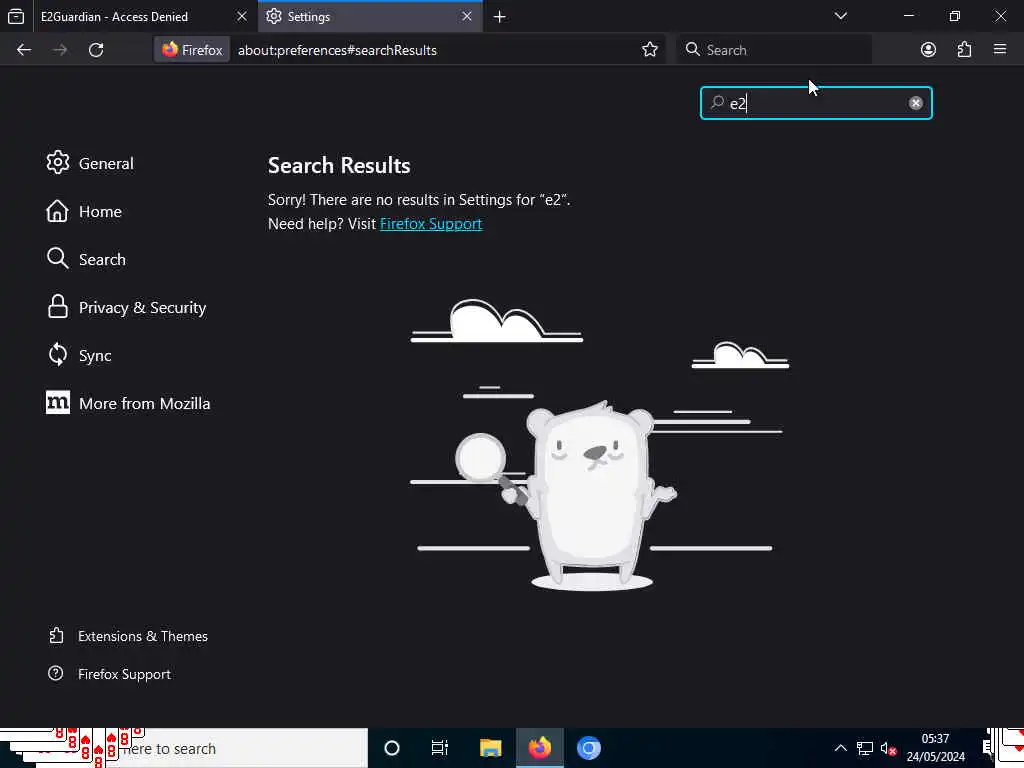Image resolution: width=1024 pixels, height=768 pixels.
Task: Select the Settings tab
Action: [370, 16]
